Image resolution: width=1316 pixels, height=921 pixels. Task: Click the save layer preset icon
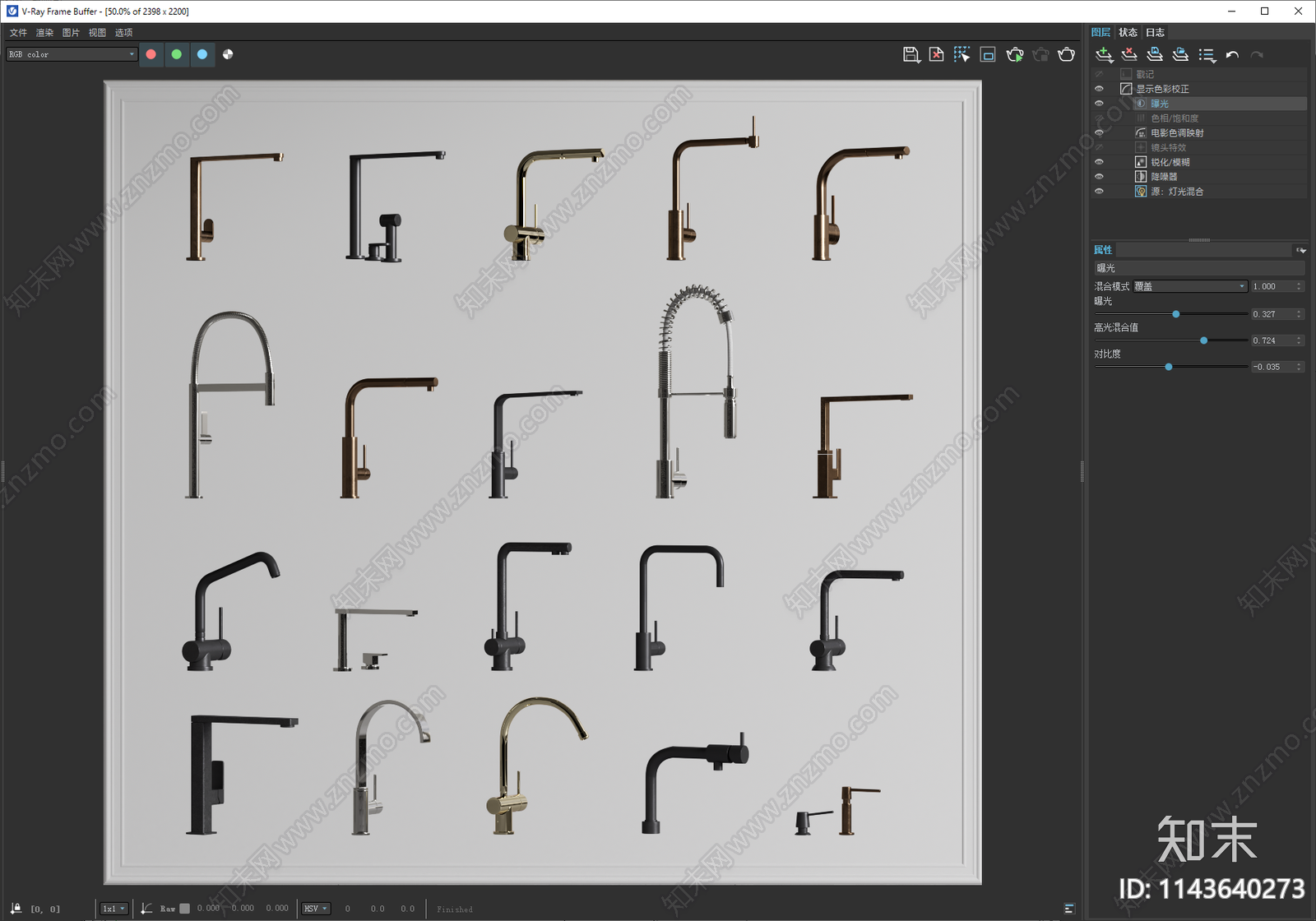[1155, 55]
